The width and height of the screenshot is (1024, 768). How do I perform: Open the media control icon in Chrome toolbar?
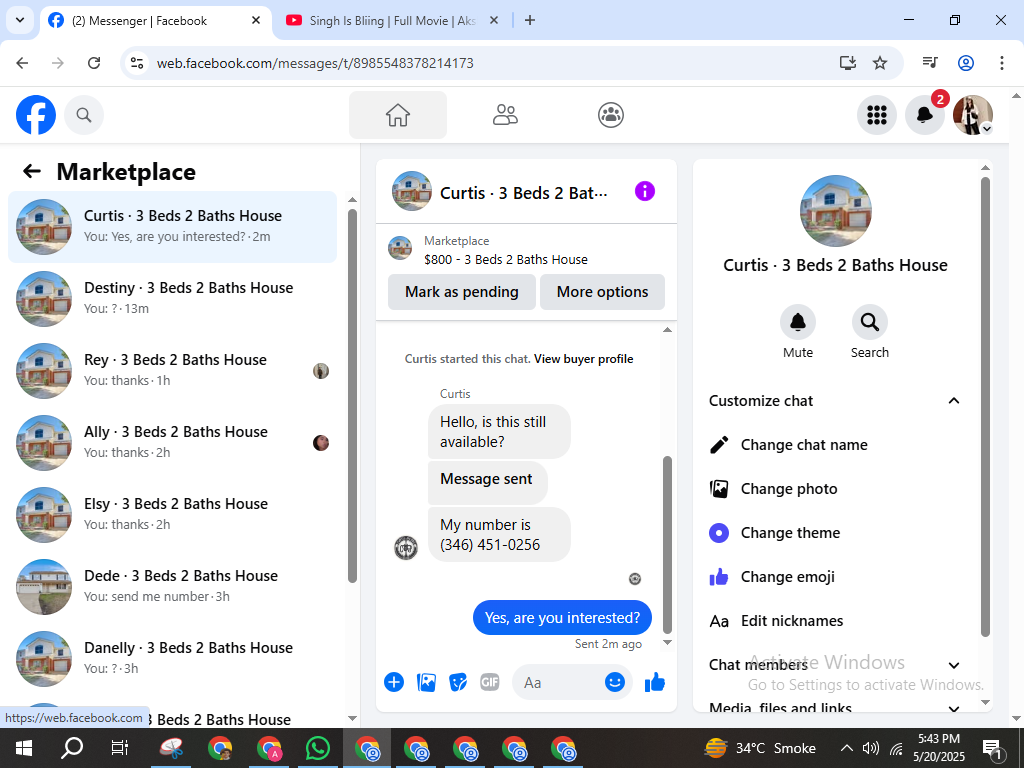tap(930, 63)
